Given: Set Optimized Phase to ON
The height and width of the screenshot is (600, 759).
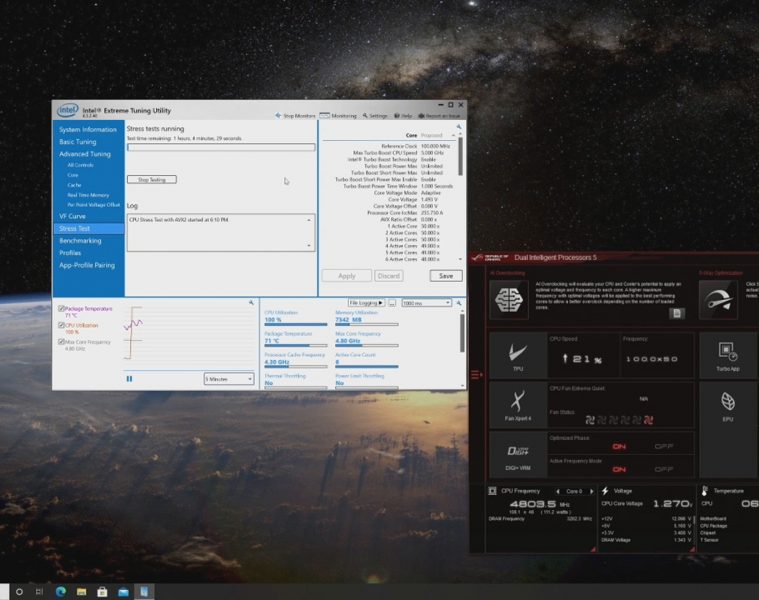Looking at the screenshot, I should (x=619, y=446).
